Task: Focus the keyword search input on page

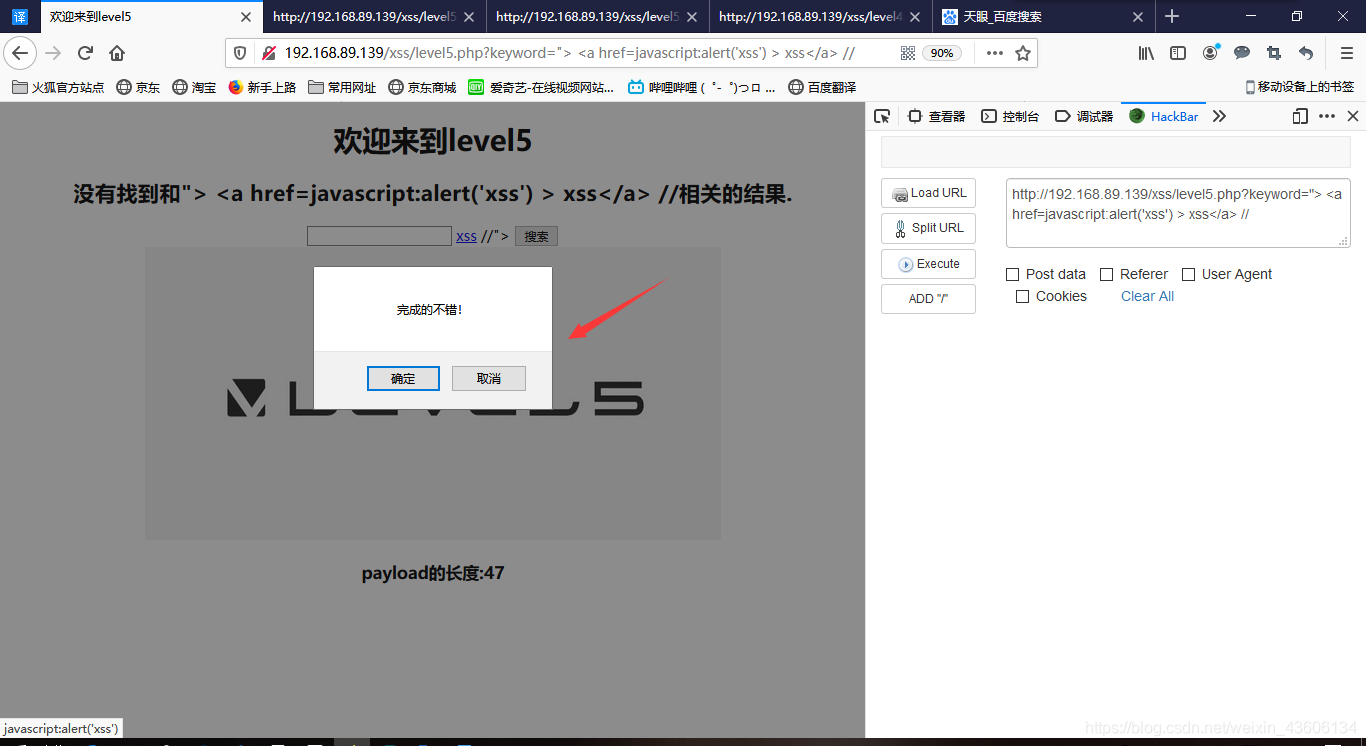Action: [x=379, y=236]
